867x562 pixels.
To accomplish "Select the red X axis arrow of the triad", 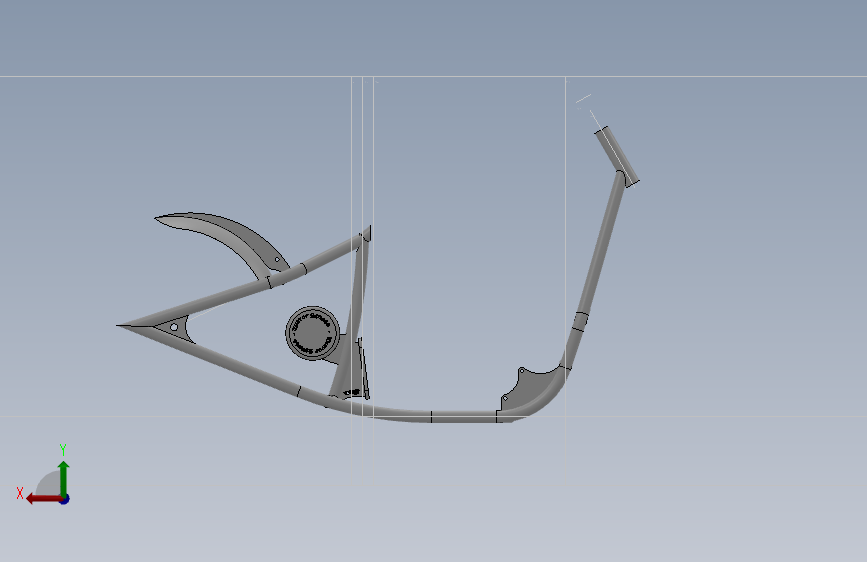I will [44, 499].
